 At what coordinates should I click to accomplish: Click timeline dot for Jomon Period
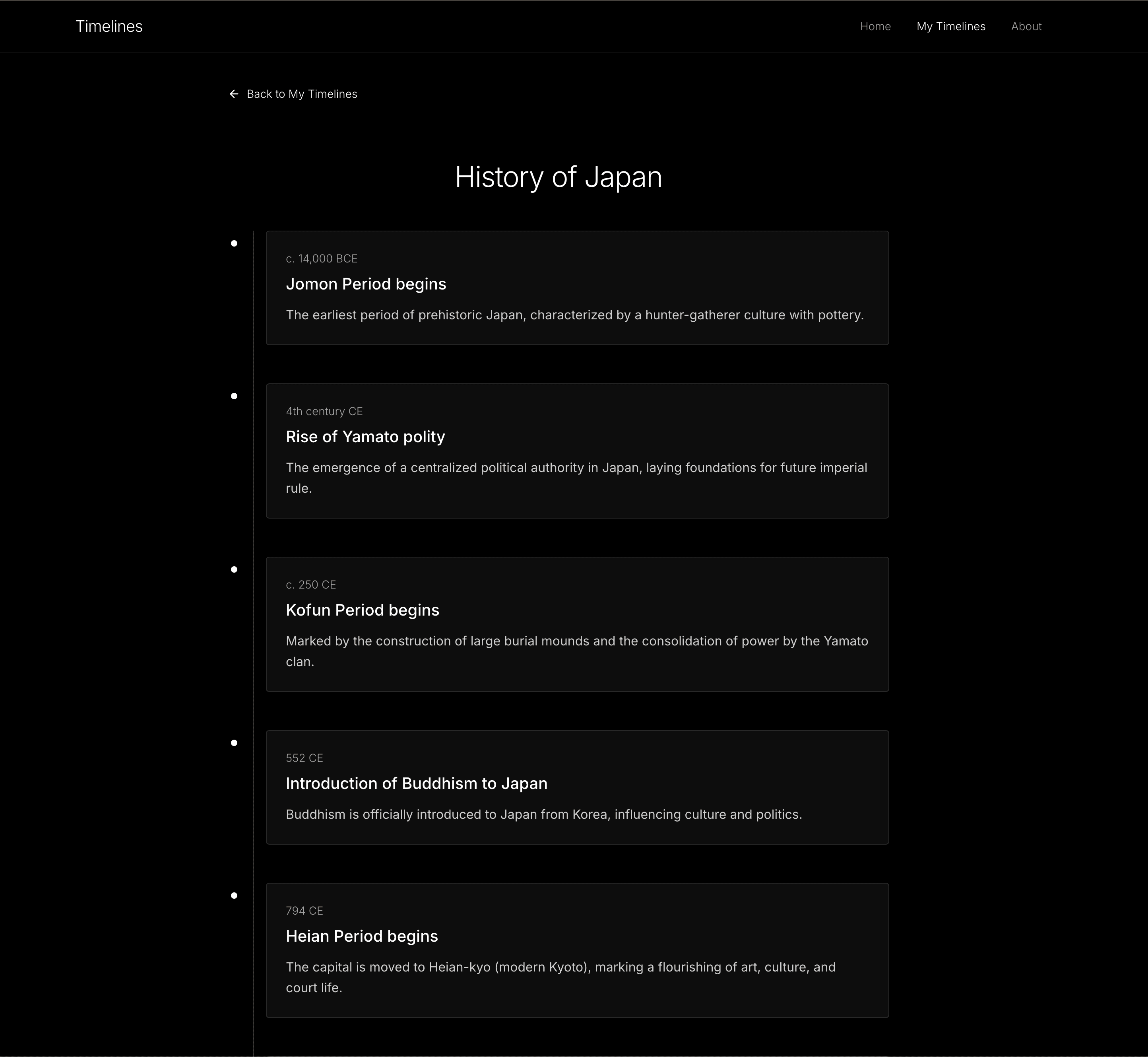tap(234, 244)
